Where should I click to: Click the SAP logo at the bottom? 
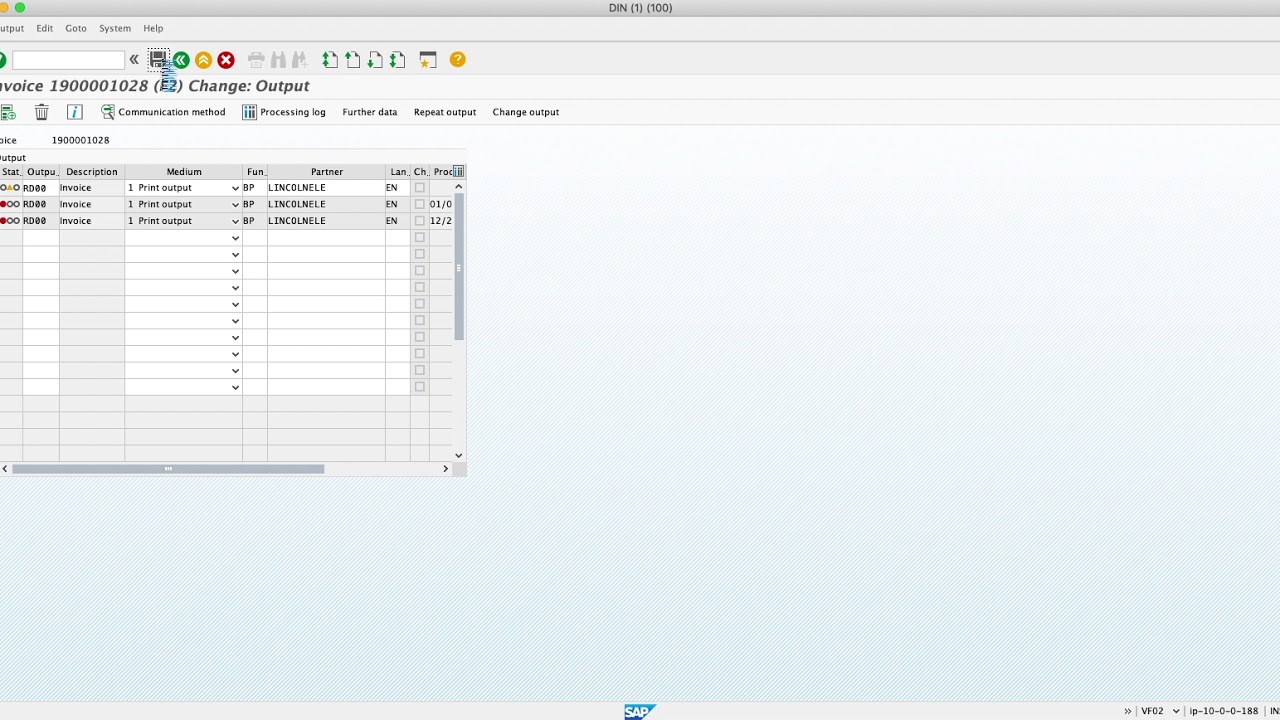639,712
